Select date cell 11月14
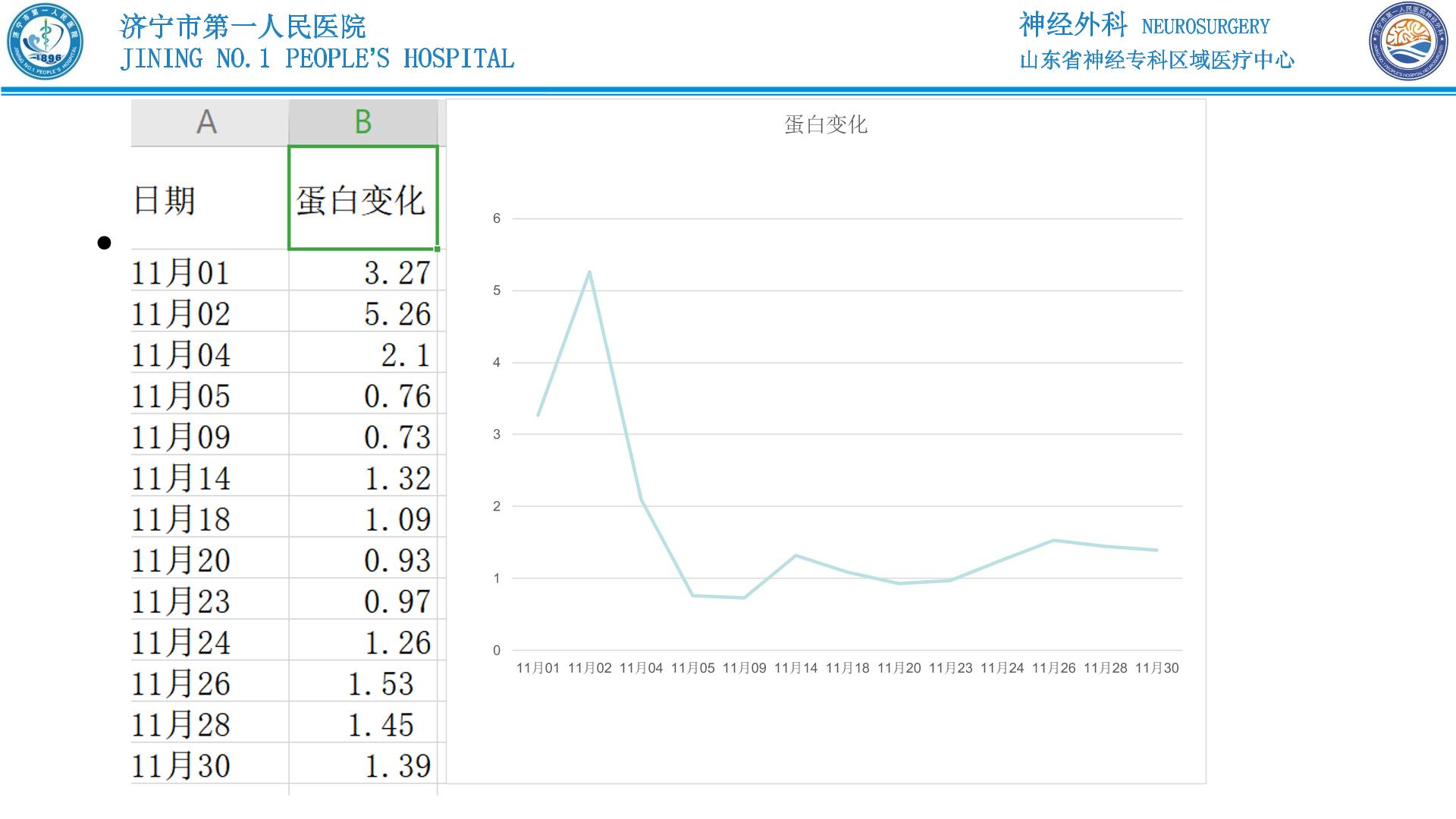The width and height of the screenshot is (1456, 819). pos(209,476)
